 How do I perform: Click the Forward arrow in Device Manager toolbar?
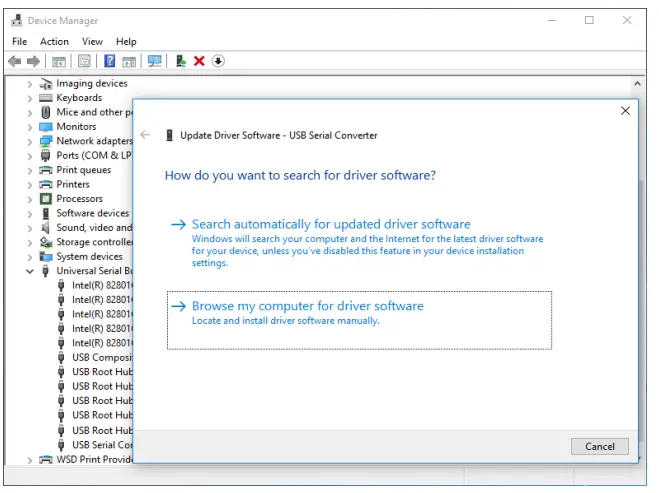(x=33, y=61)
